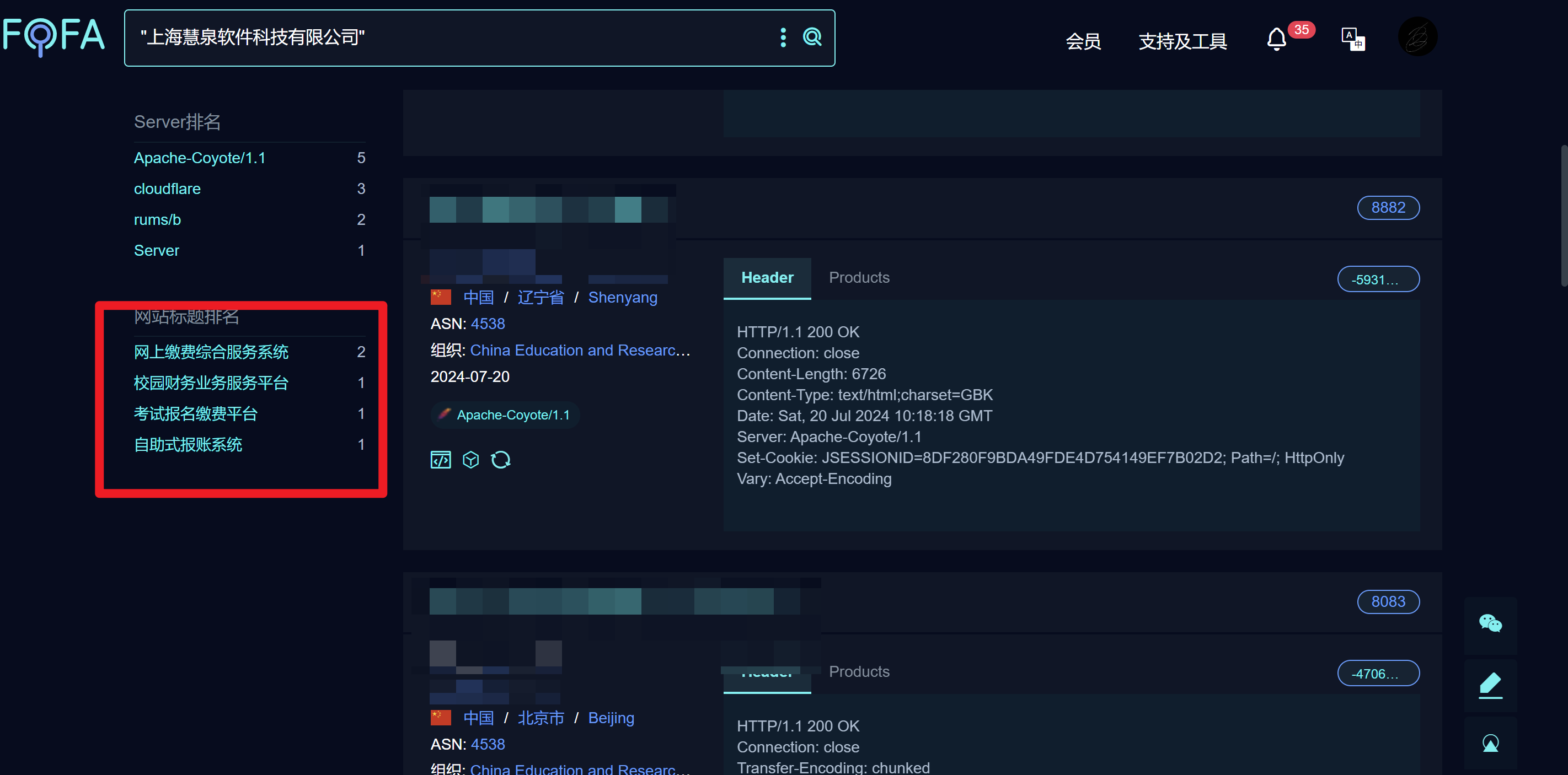Open the 会员 menu

click(x=1083, y=41)
